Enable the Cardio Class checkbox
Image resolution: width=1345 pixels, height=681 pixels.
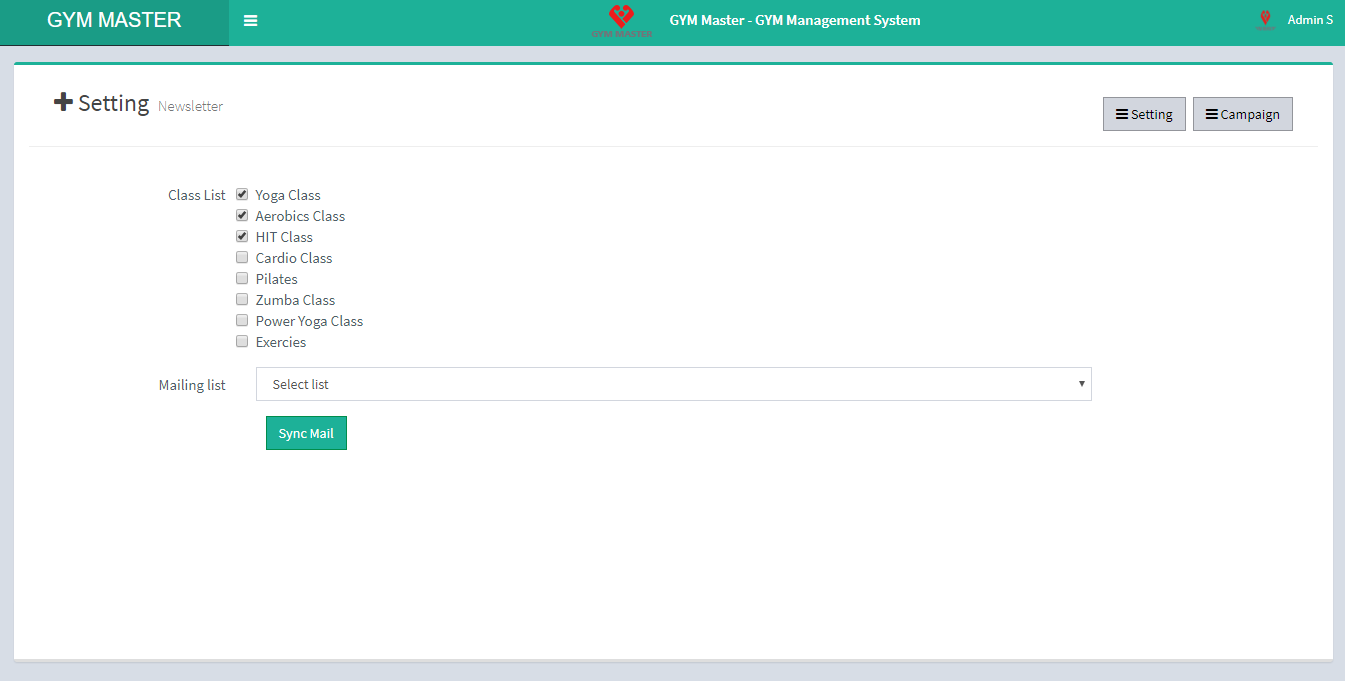(242, 257)
